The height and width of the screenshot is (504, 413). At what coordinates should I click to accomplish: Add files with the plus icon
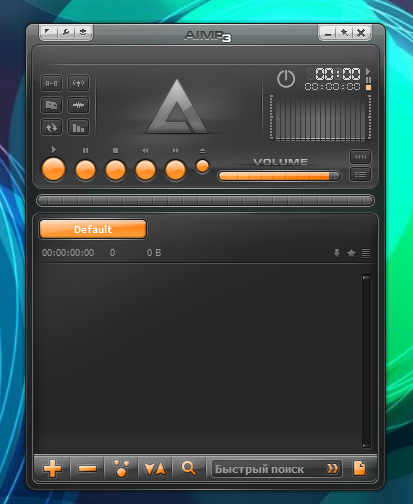coord(52,469)
